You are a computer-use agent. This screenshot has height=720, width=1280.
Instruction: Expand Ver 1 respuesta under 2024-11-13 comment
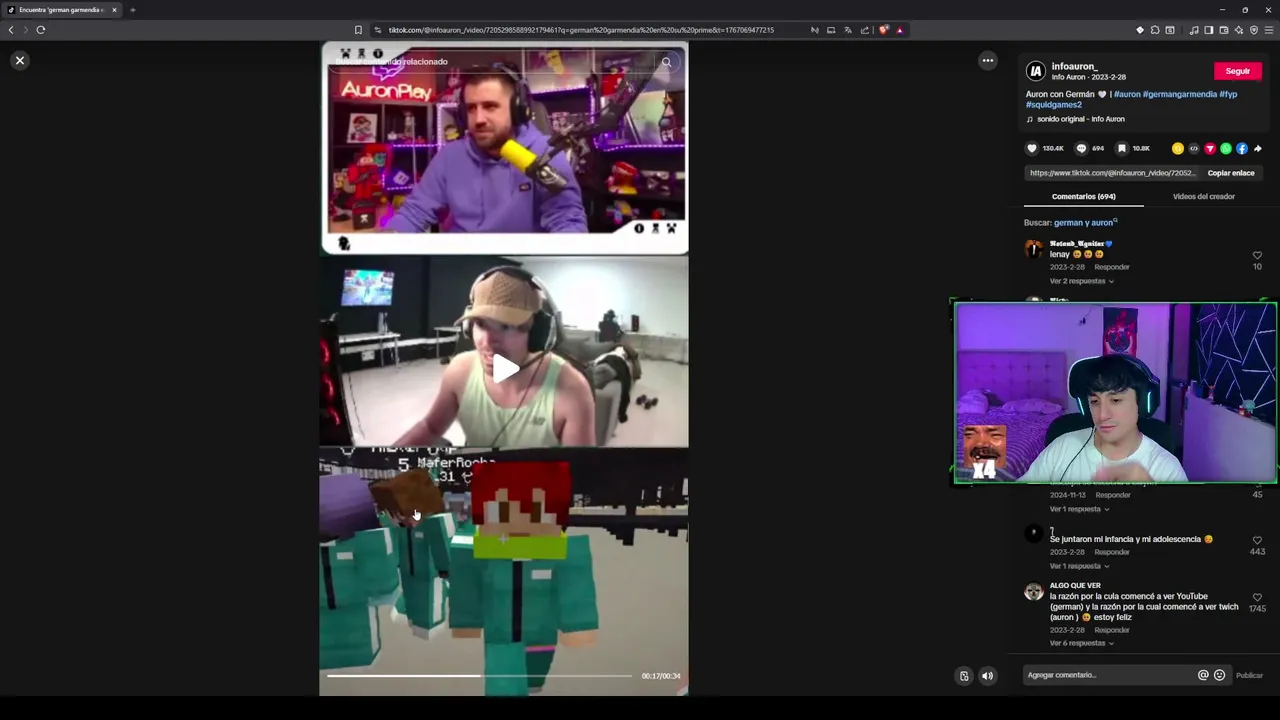(1079, 509)
